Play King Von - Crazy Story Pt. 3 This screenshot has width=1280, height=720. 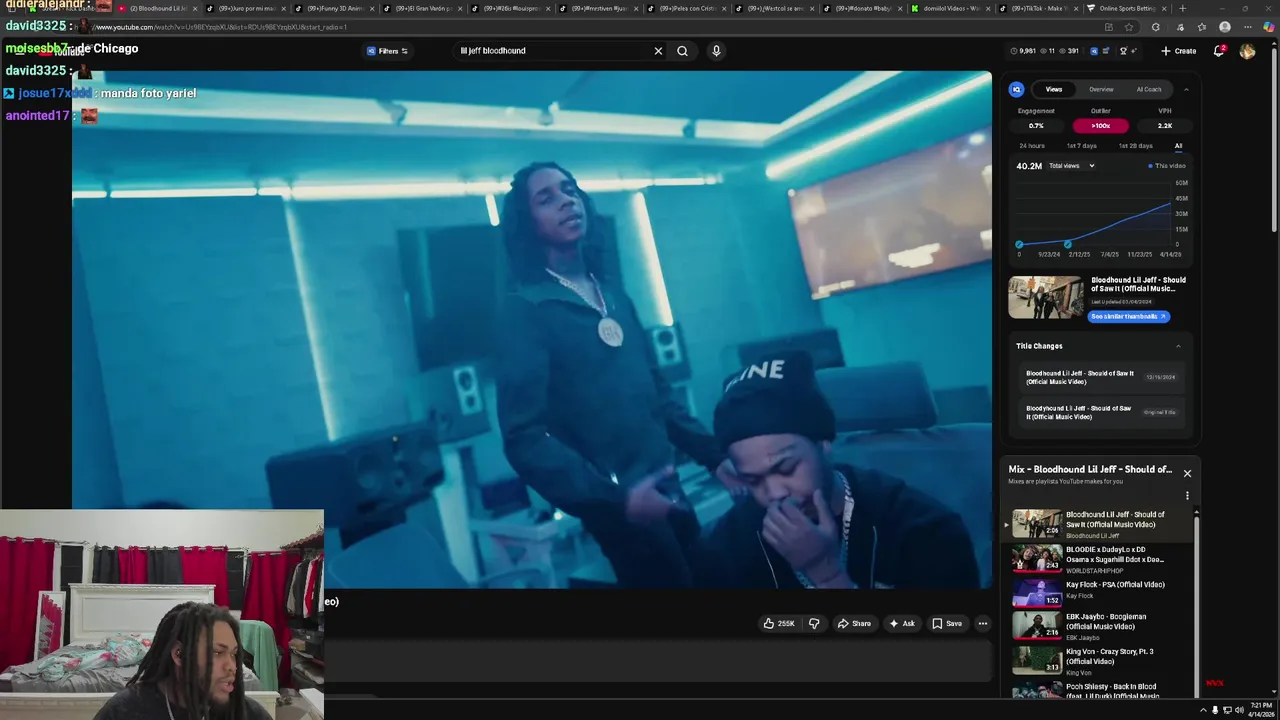click(x=1098, y=660)
